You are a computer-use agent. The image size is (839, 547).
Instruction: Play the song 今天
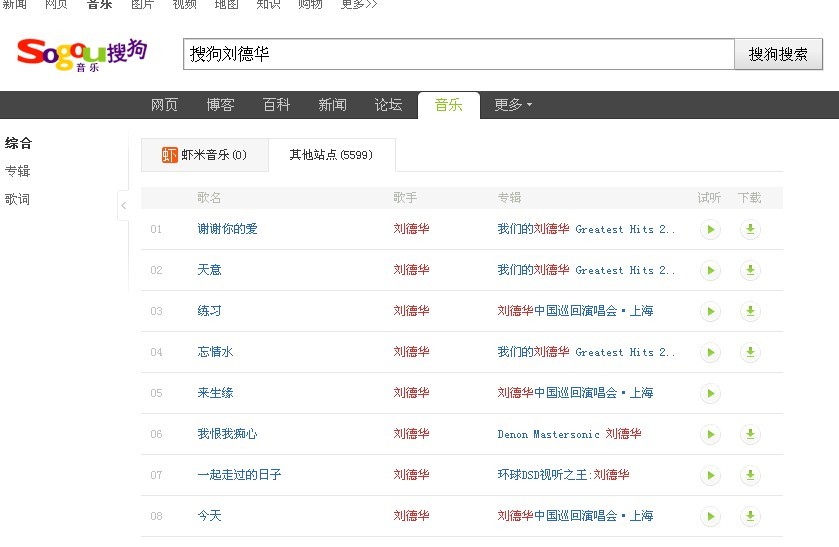point(710,516)
